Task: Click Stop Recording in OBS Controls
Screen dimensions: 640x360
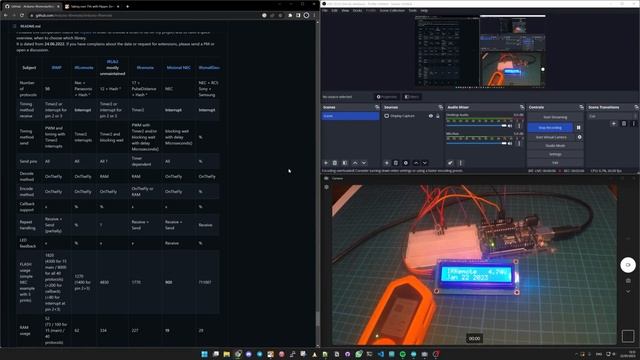Action: [x=550, y=128]
